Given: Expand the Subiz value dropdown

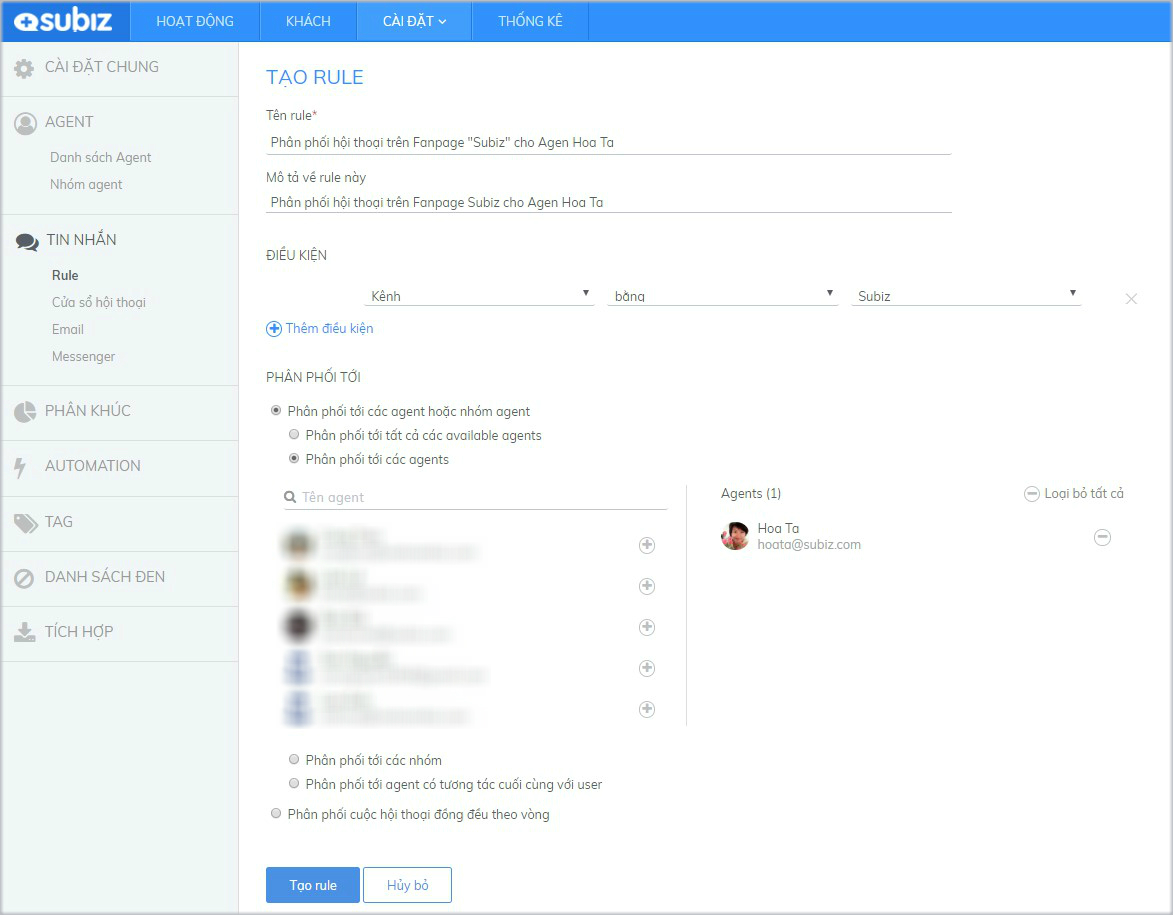Looking at the screenshot, I should pos(966,294).
